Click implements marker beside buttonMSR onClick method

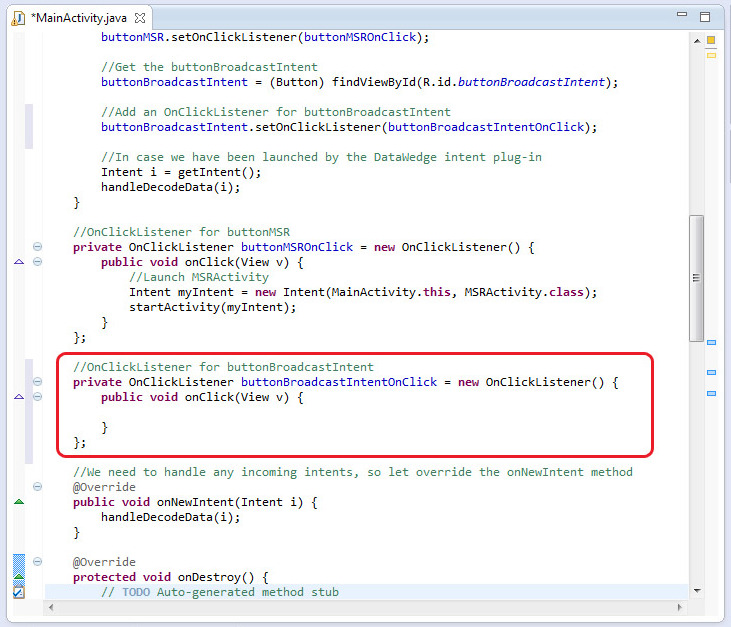tap(18, 262)
